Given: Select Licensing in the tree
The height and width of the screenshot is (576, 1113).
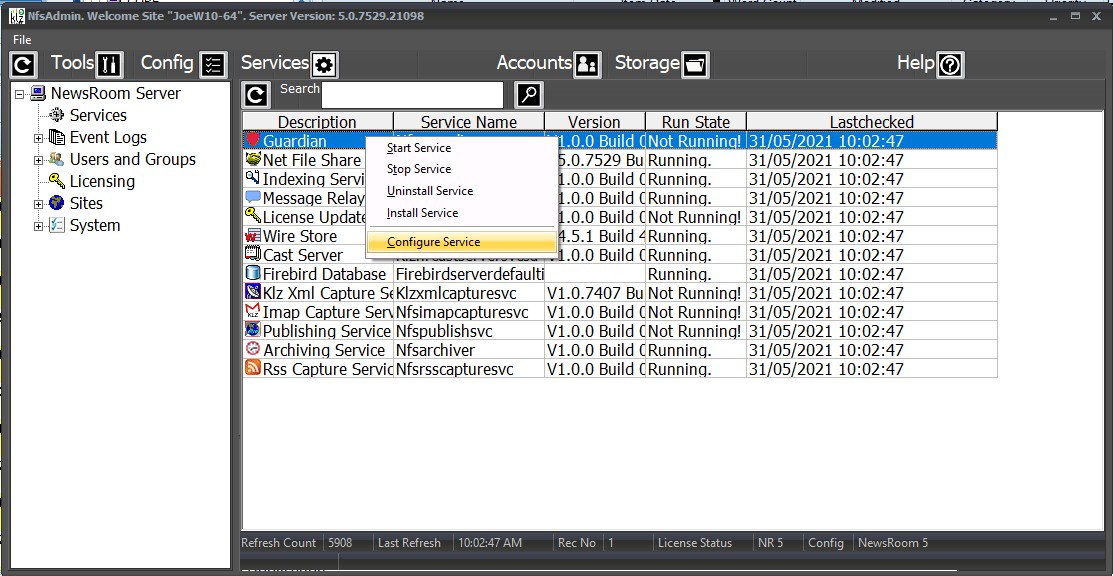Looking at the screenshot, I should (x=102, y=182).
